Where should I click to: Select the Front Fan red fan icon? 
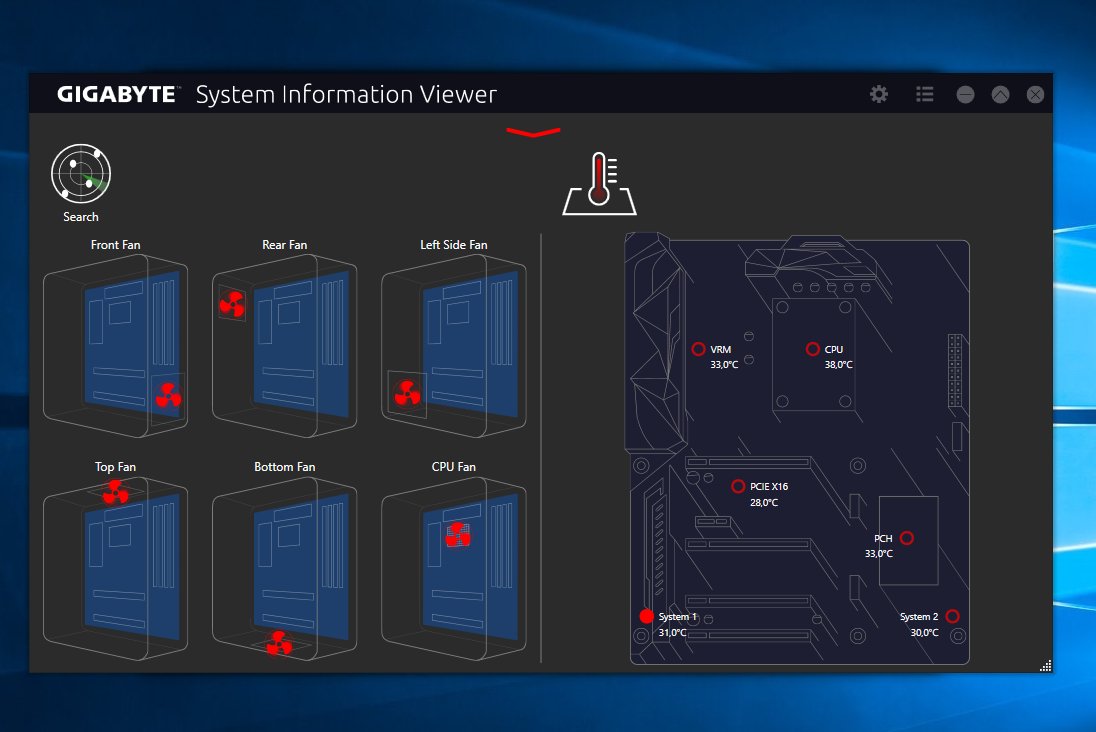coord(168,397)
